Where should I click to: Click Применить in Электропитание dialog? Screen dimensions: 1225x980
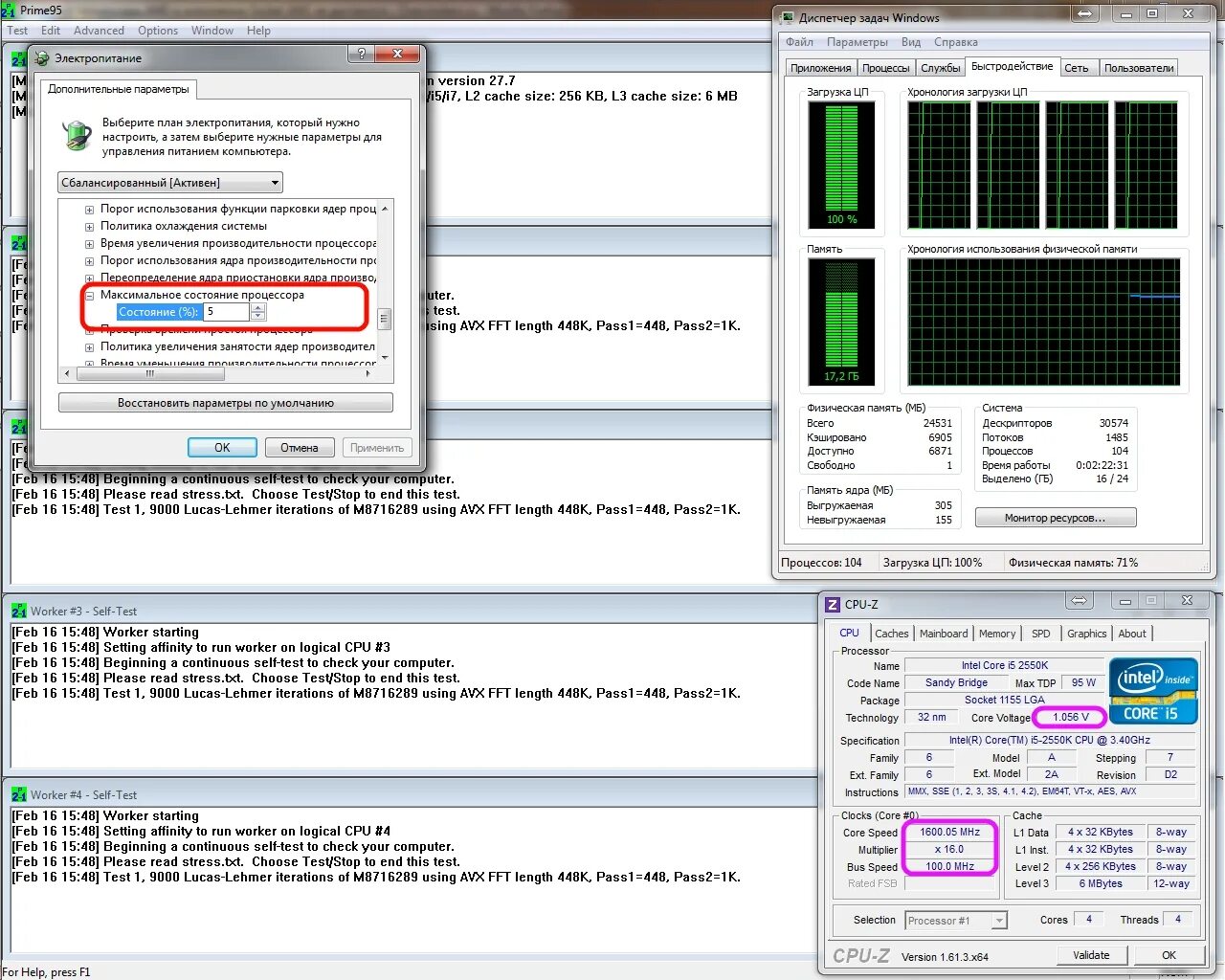[377, 448]
